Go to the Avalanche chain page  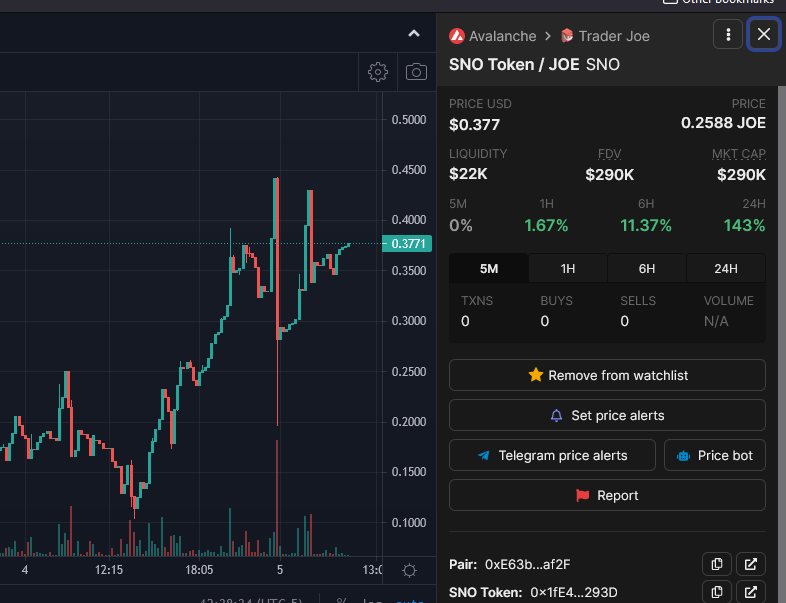coord(492,36)
